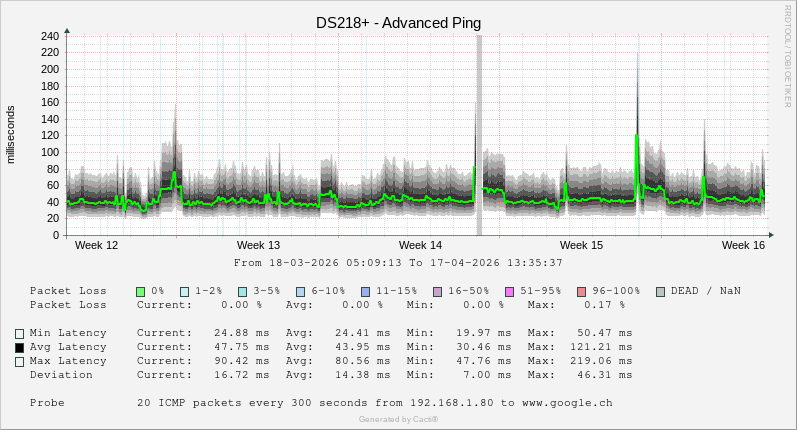
Task: Click the Max Latency legend box
Action: tap(19, 362)
